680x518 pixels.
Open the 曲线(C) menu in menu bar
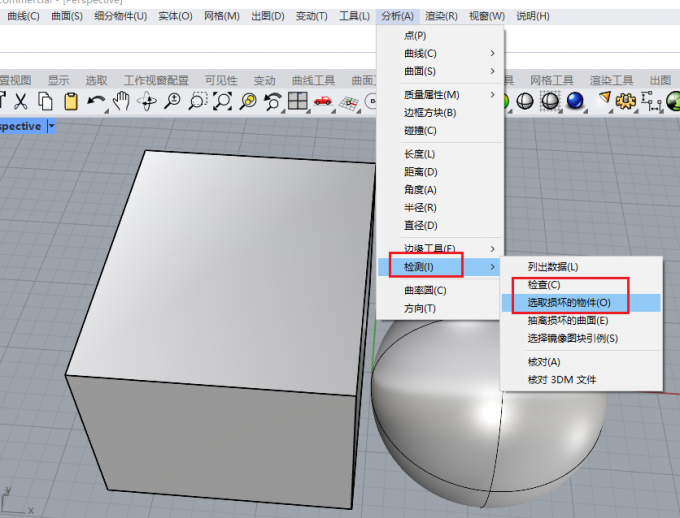coord(24,16)
